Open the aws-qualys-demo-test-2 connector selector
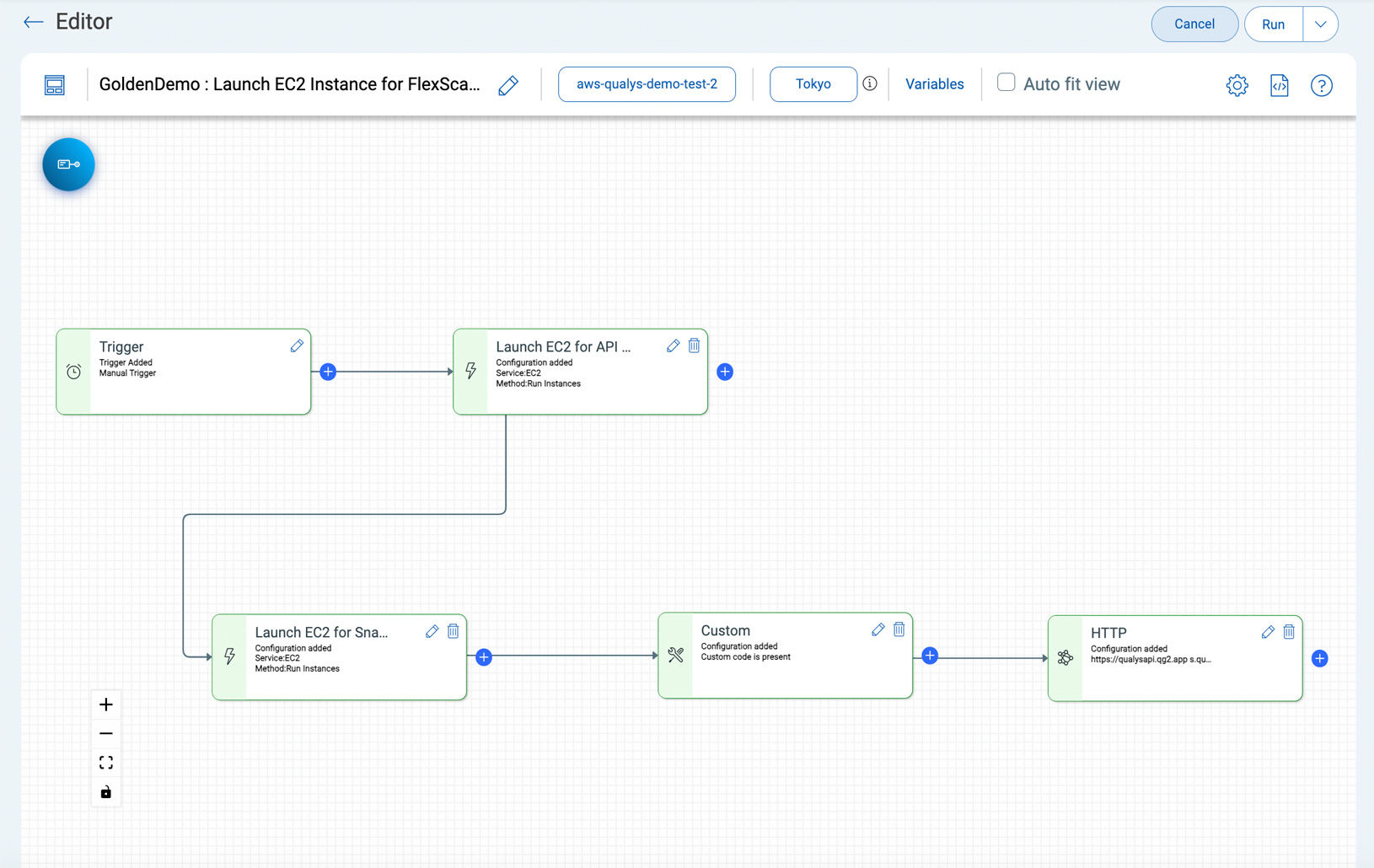The image size is (1374, 868). pyautogui.click(x=647, y=84)
